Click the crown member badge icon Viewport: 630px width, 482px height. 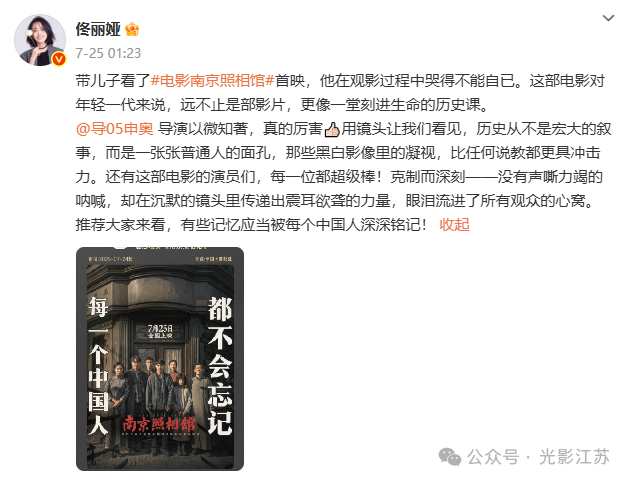132,29
